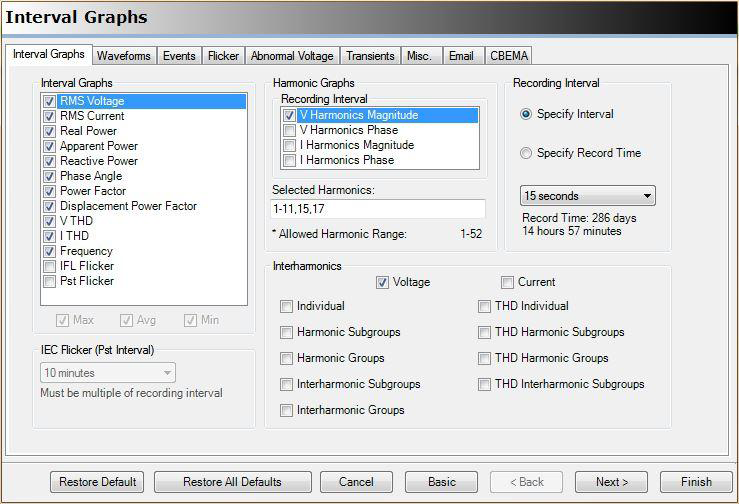The image size is (739, 504).
Task: Select Specify Record Time radio button
Action: coord(526,153)
